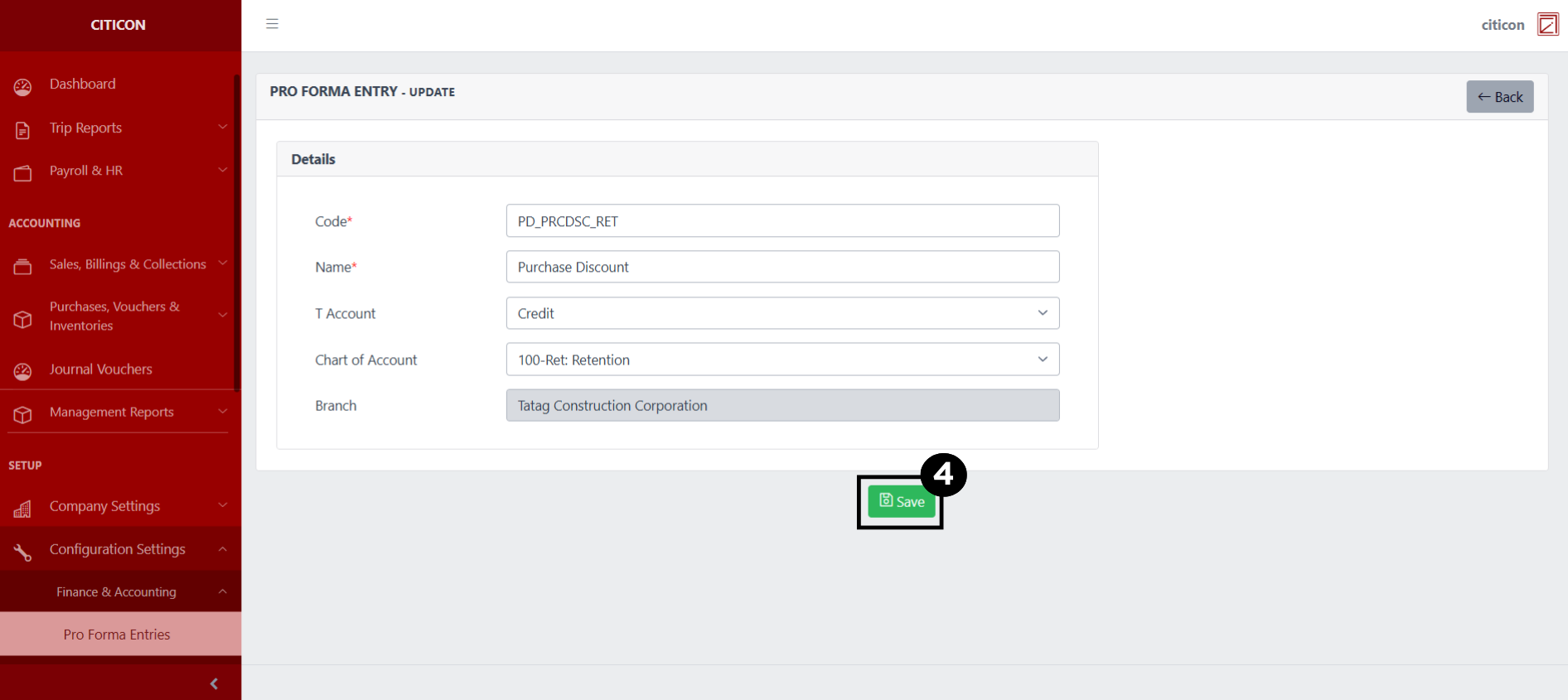
Task: Select Pro Forma Entries in the sidebar
Action: point(120,635)
